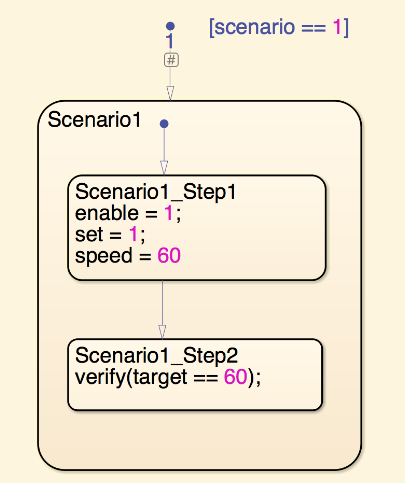The width and height of the screenshot is (405, 483).
Task: Select the Scenario1_Step1 state title
Action: pyautogui.click(x=155, y=192)
